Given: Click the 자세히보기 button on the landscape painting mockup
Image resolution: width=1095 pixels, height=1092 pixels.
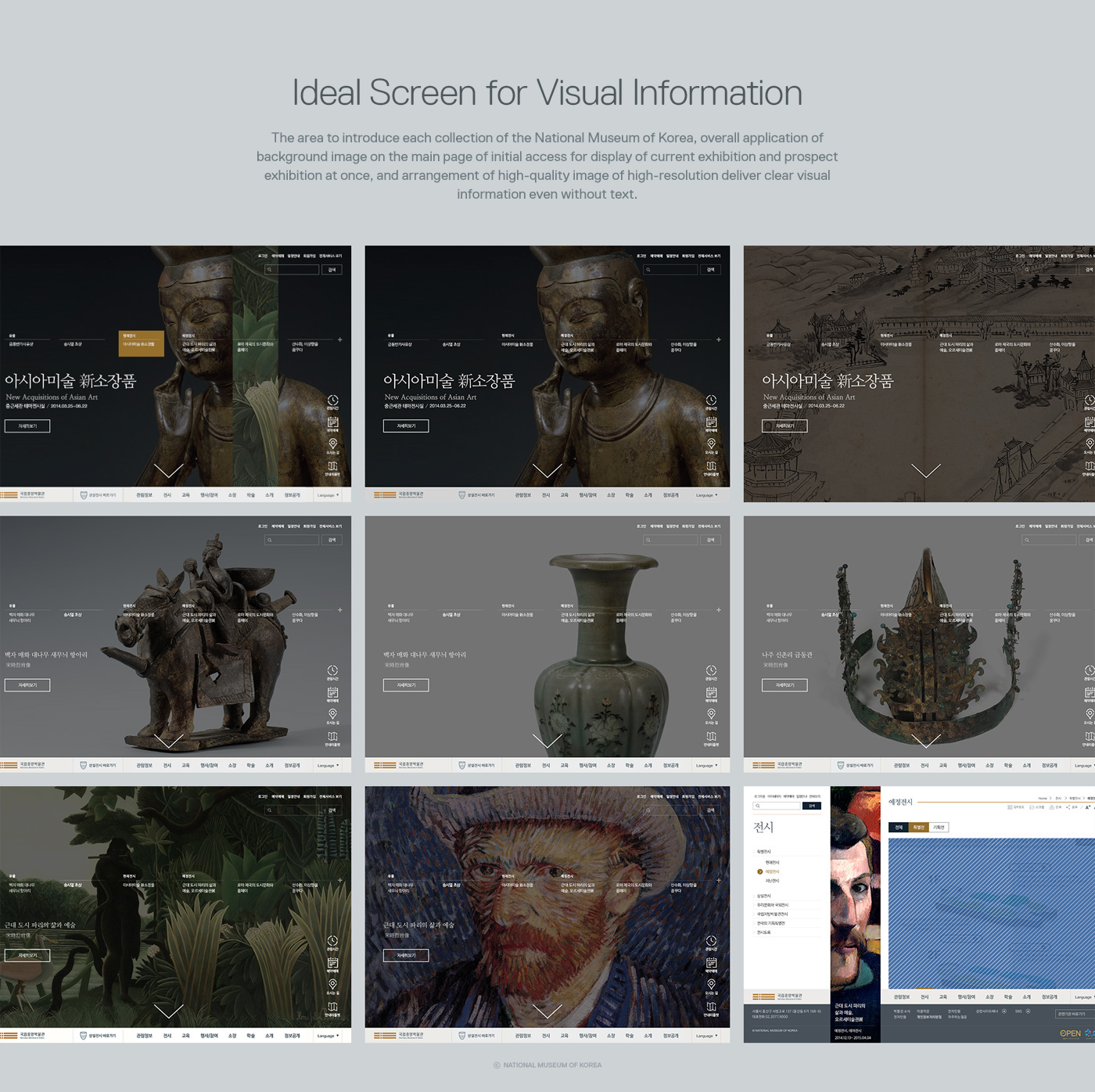Looking at the screenshot, I should coord(784,426).
